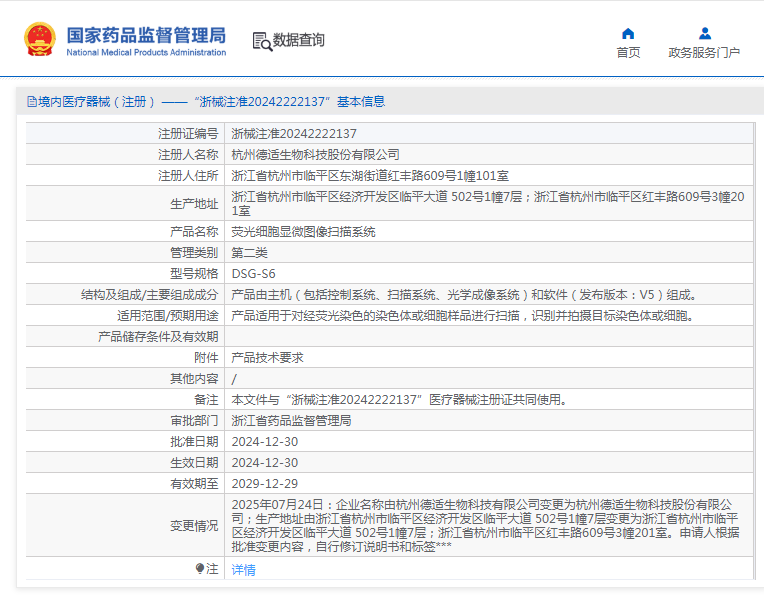Click the 其他内容 label cell
This screenshot has width=764, height=599.
coord(125,378)
